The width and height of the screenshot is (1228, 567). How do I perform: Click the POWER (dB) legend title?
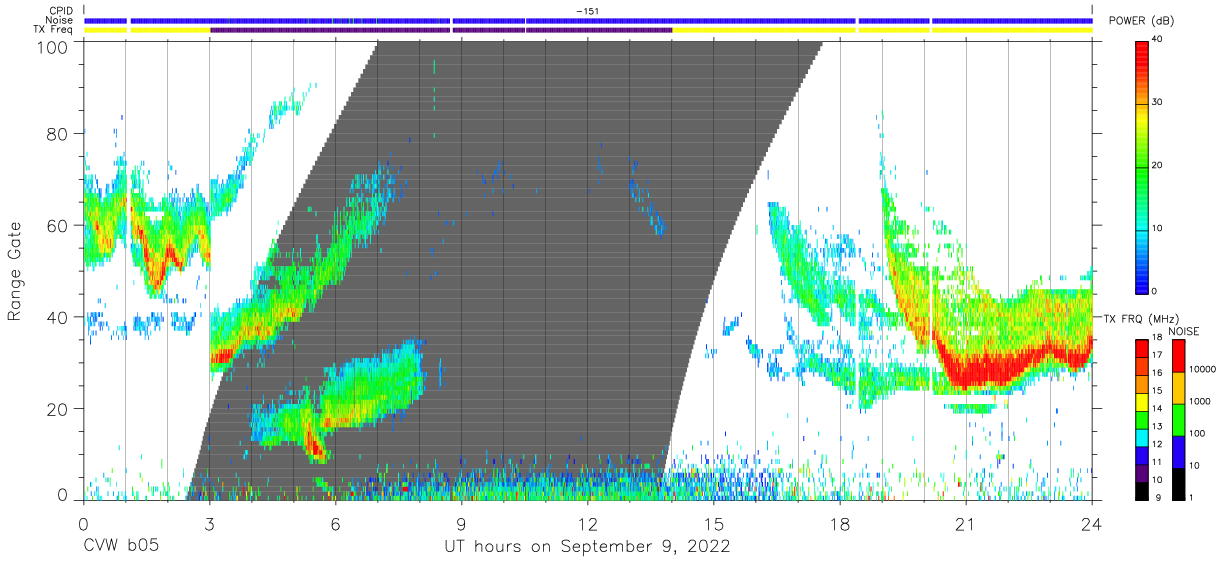coord(1142,21)
